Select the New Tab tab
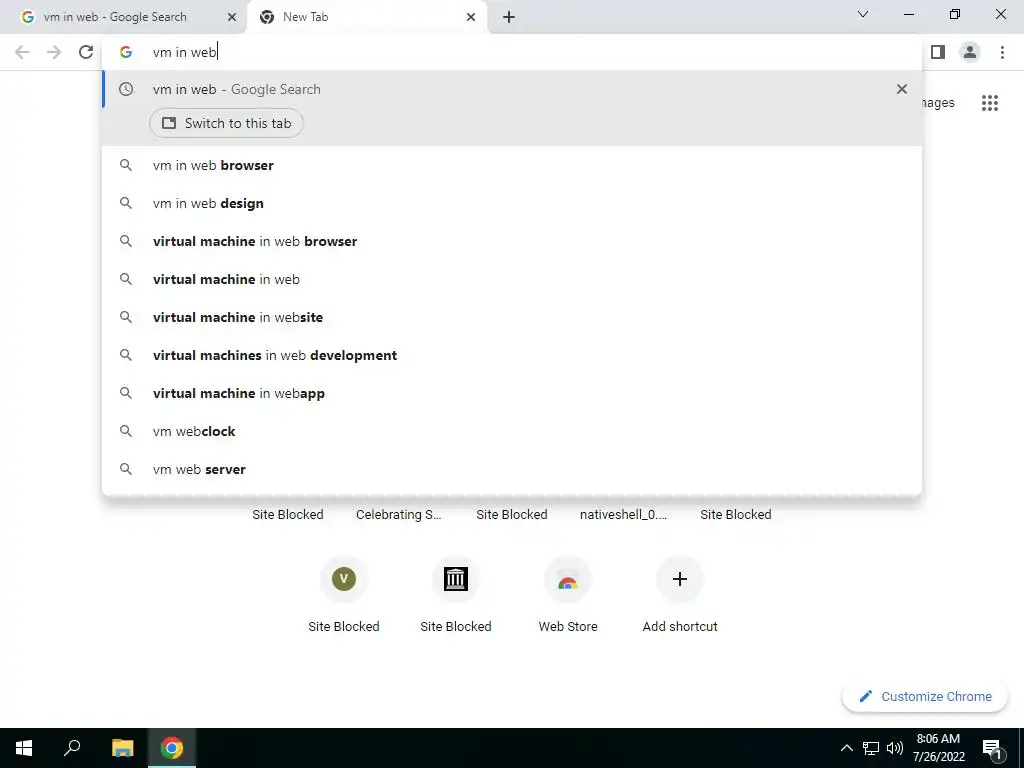This screenshot has height=768, width=1024. tap(368, 17)
